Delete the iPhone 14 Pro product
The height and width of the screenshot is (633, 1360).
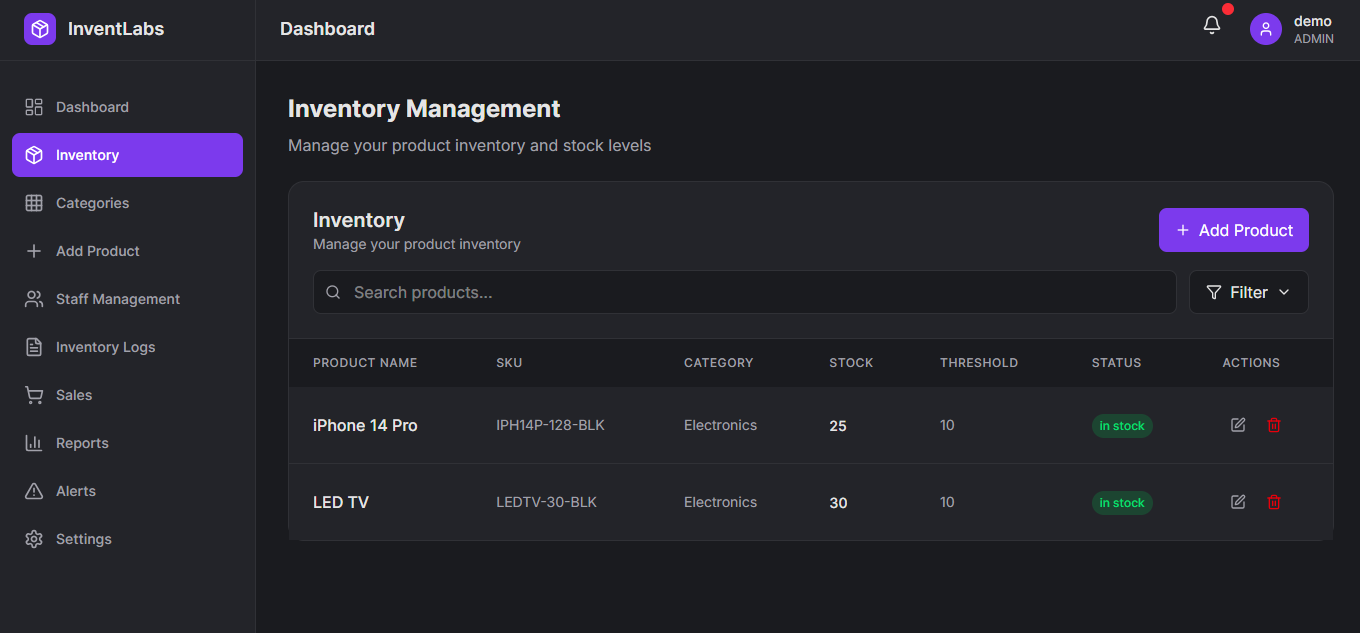coord(1274,425)
